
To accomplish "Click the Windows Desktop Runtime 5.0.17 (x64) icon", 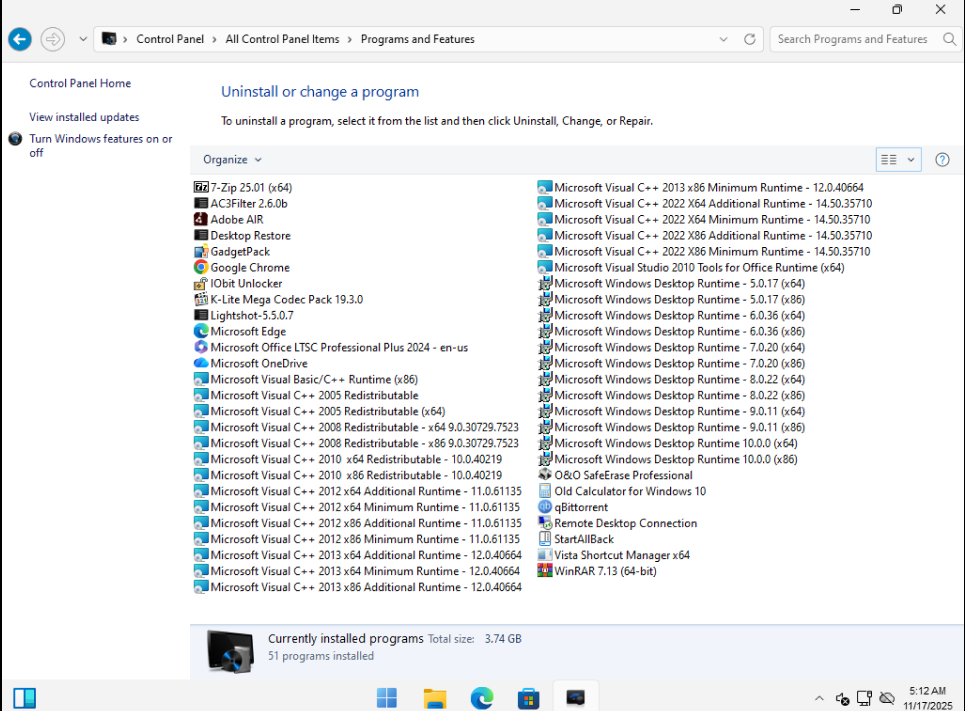I will point(545,283).
